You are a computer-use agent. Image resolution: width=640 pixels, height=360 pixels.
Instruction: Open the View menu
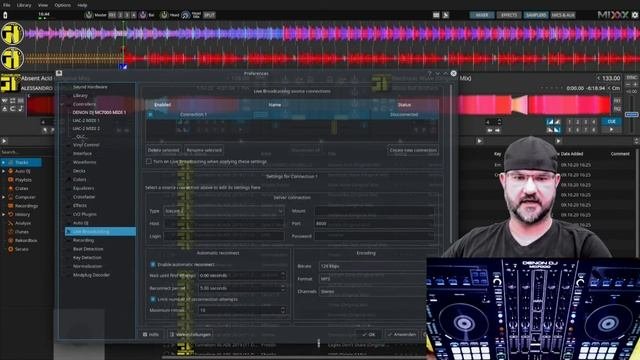click(x=43, y=5)
